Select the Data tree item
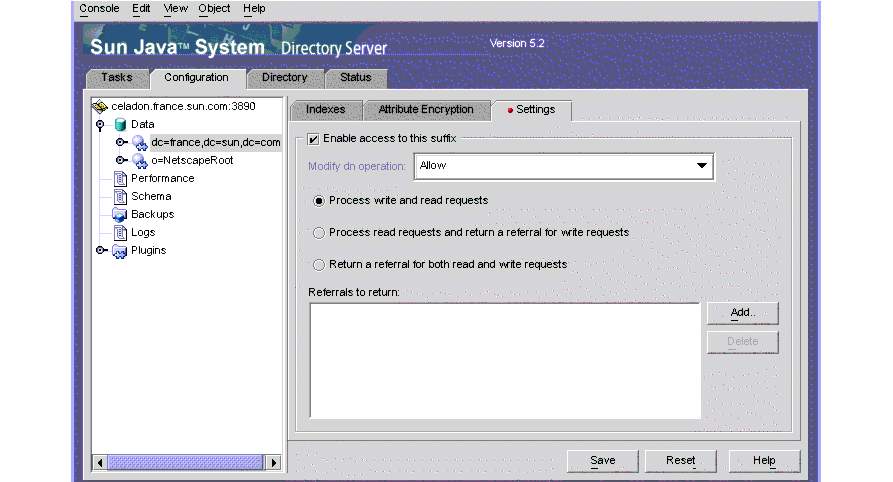The image size is (893, 482). [142, 125]
